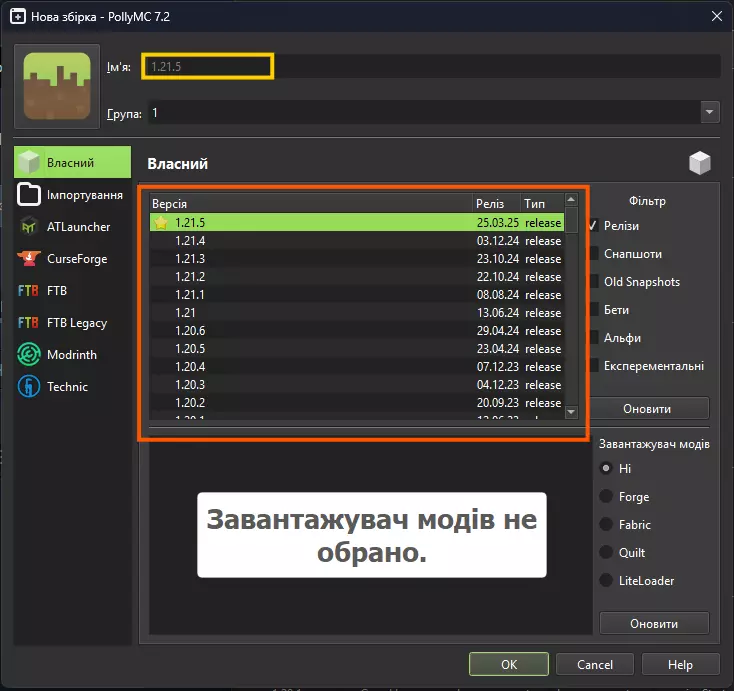The height and width of the screenshot is (691, 734).
Task: Select the Ні mod loader radio button
Action: [x=606, y=468]
